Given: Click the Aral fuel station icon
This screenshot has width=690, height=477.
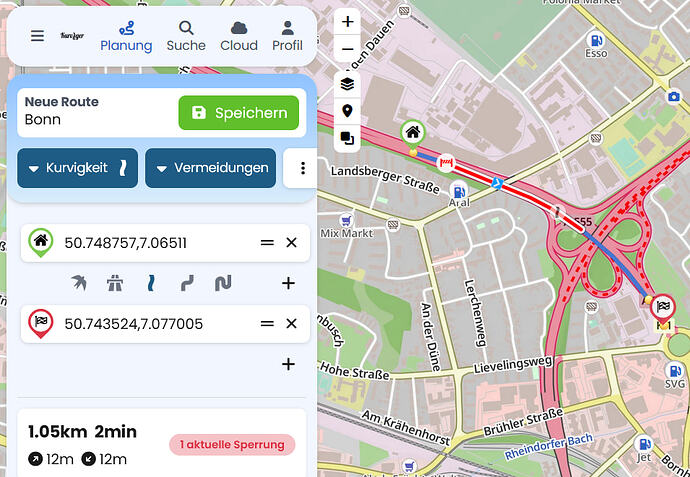Looking at the screenshot, I should coord(459,191).
